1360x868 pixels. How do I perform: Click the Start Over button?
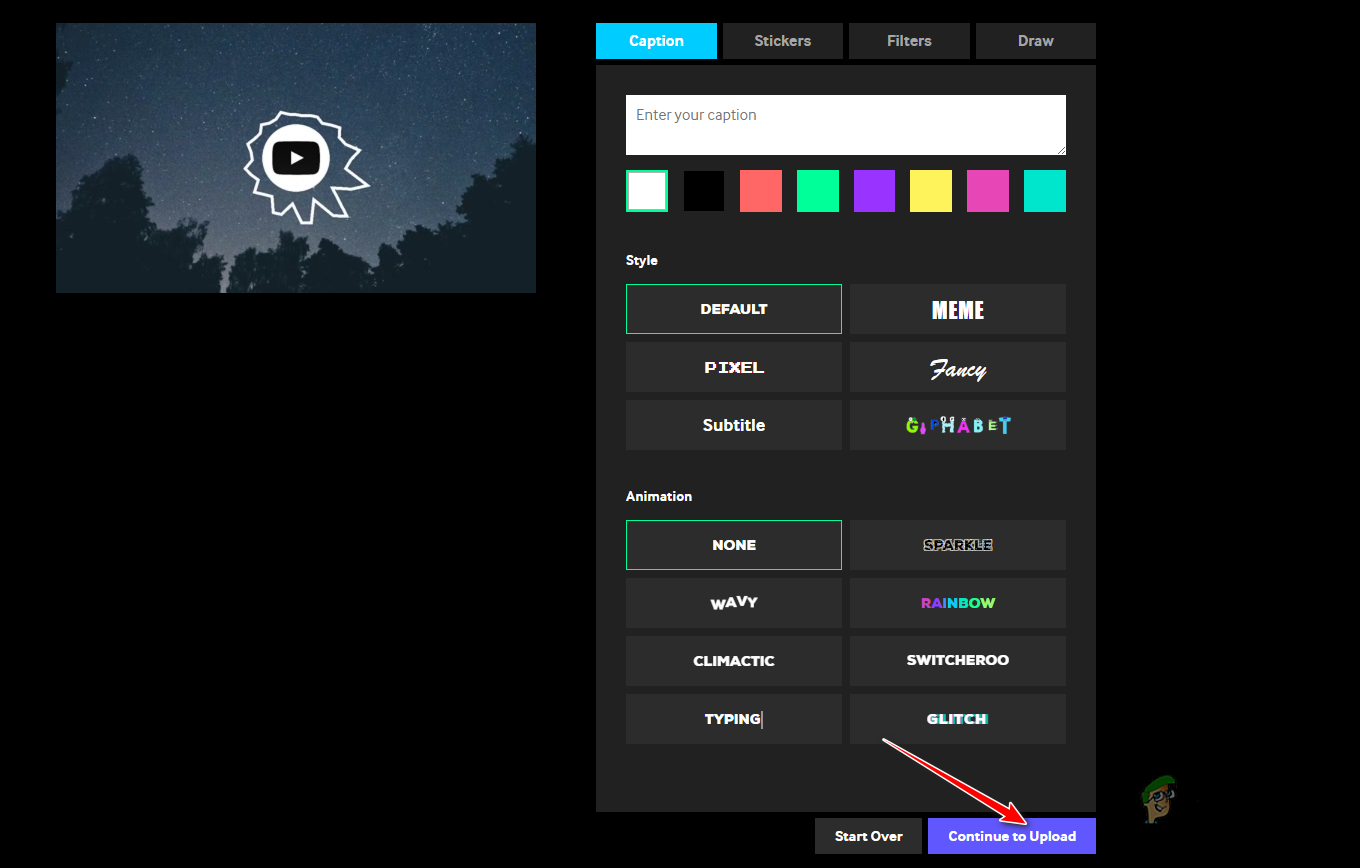click(x=868, y=836)
